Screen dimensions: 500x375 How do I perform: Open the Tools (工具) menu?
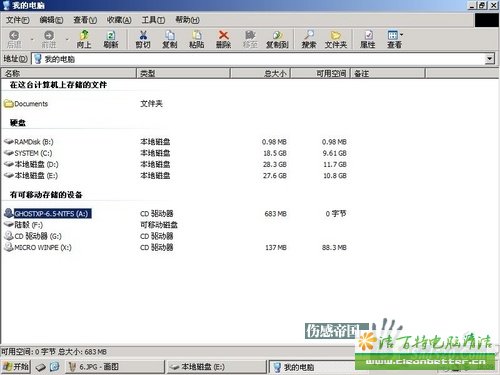(153, 20)
